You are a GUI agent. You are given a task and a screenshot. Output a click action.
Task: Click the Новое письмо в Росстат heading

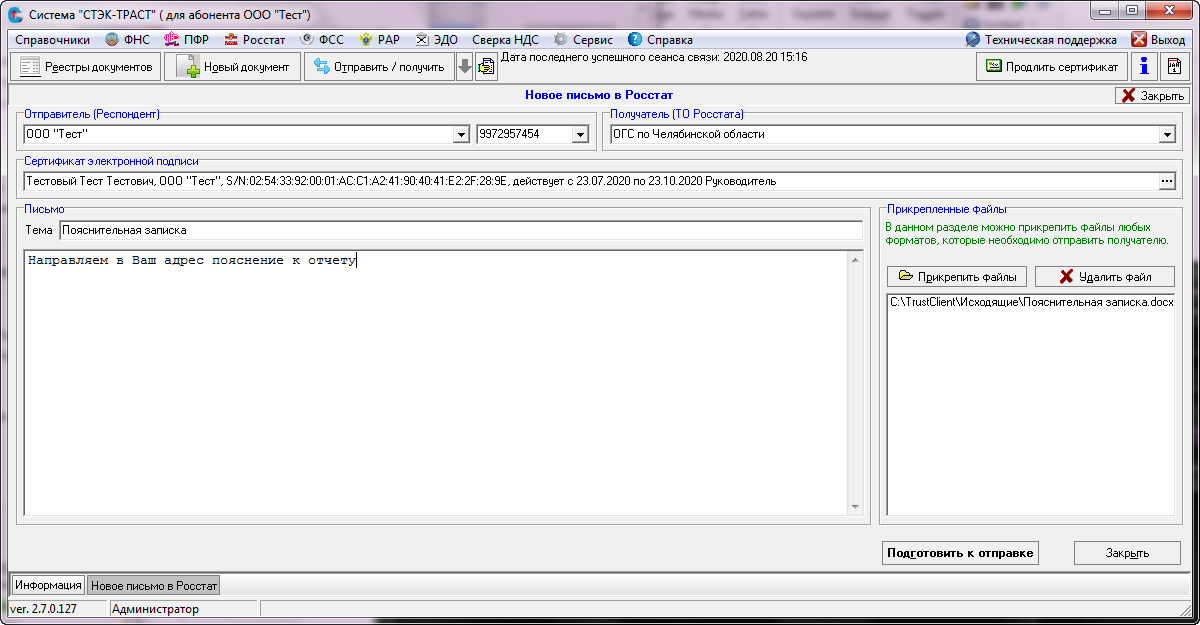(599, 95)
